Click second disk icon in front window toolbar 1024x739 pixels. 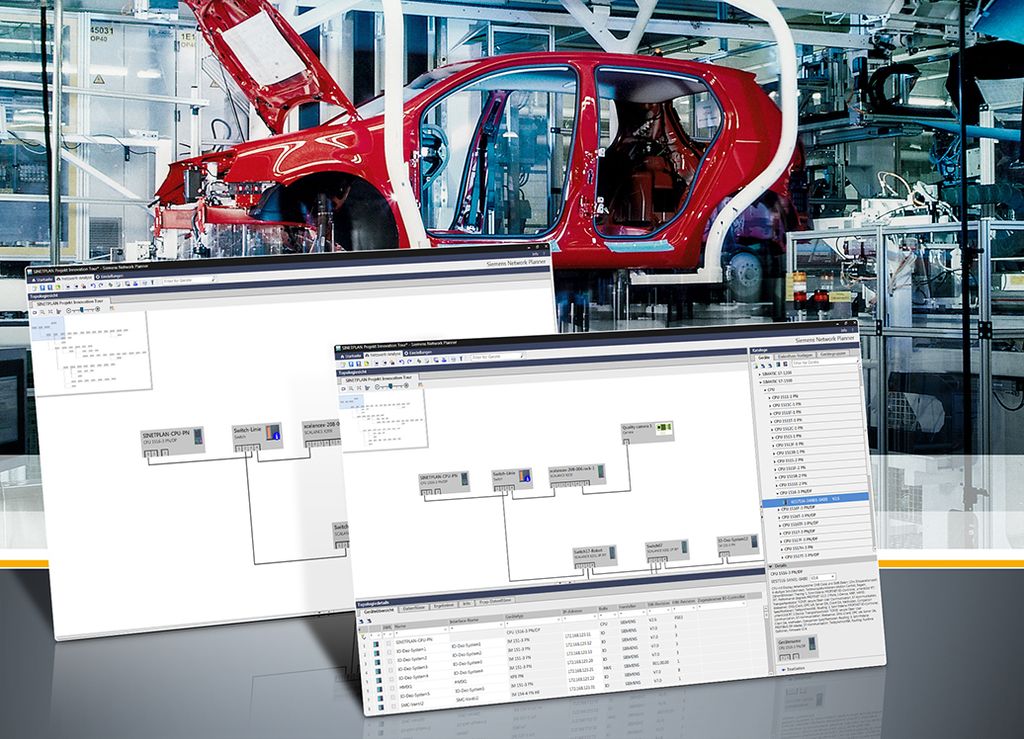[358, 364]
